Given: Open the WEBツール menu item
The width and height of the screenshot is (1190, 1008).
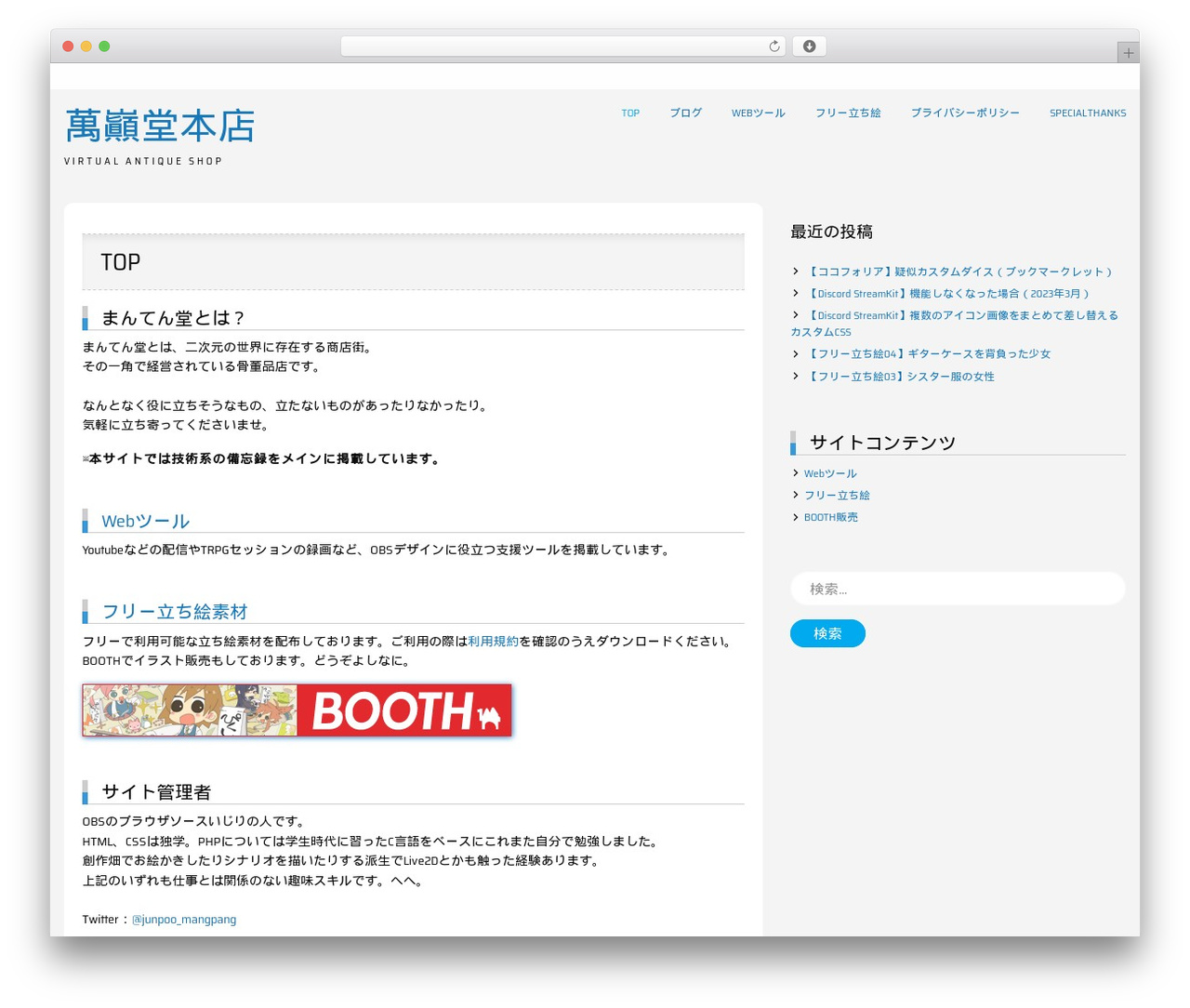Looking at the screenshot, I should (x=758, y=113).
